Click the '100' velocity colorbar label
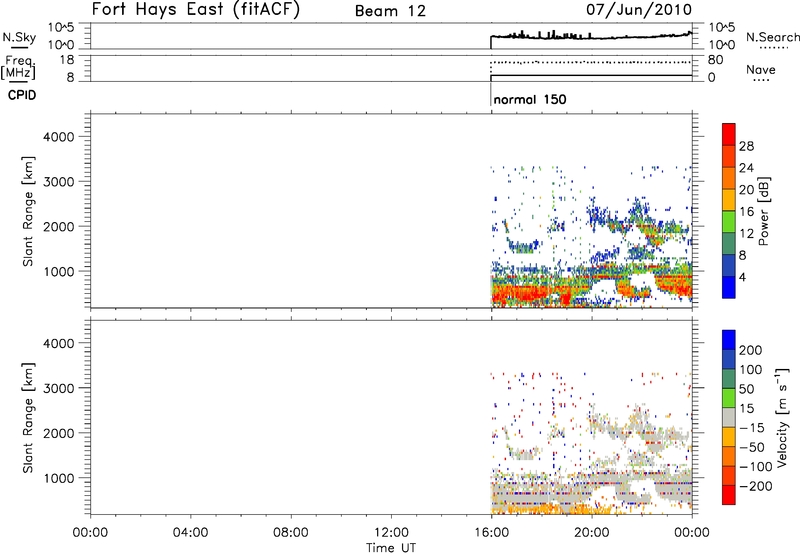The width and height of the screenshot is (800, 554). click(x=751, y=370)
